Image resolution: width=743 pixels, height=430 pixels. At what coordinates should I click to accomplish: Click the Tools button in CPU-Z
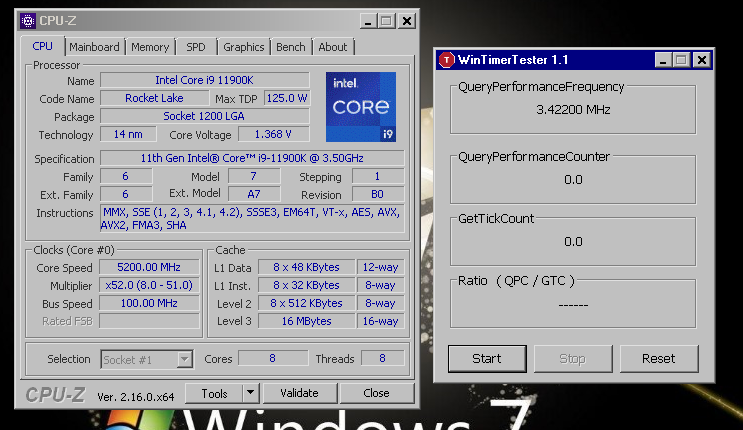pyautogui.click(x=214, y=393)
